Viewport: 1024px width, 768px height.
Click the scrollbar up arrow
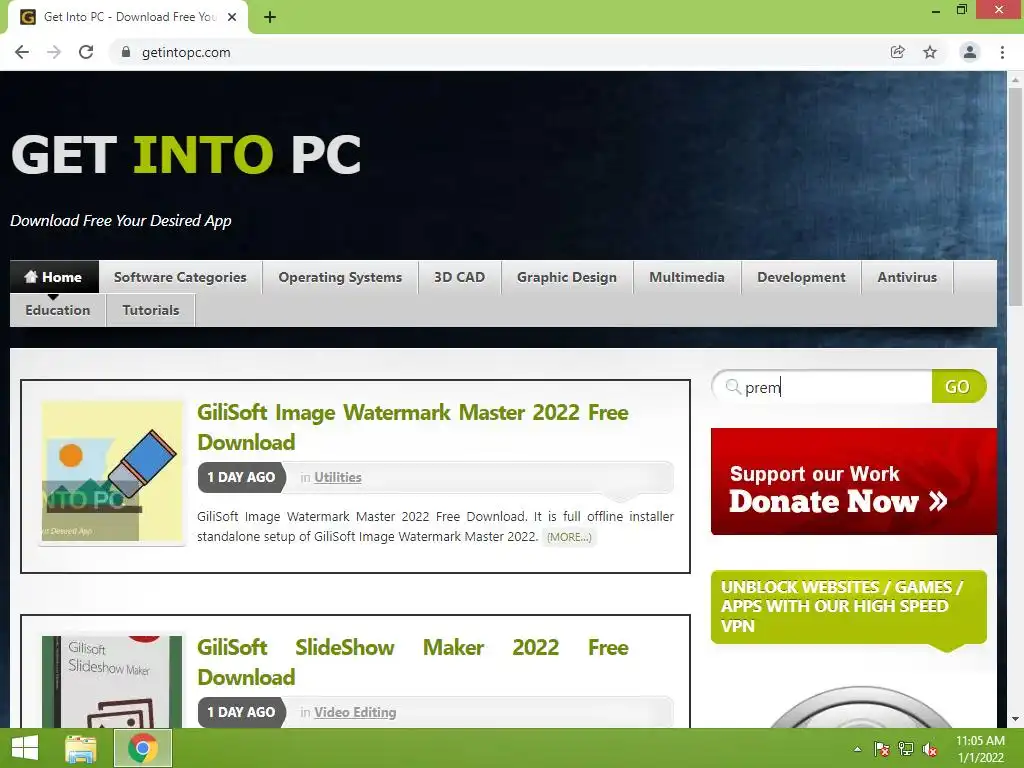(x=1015, y=80)
